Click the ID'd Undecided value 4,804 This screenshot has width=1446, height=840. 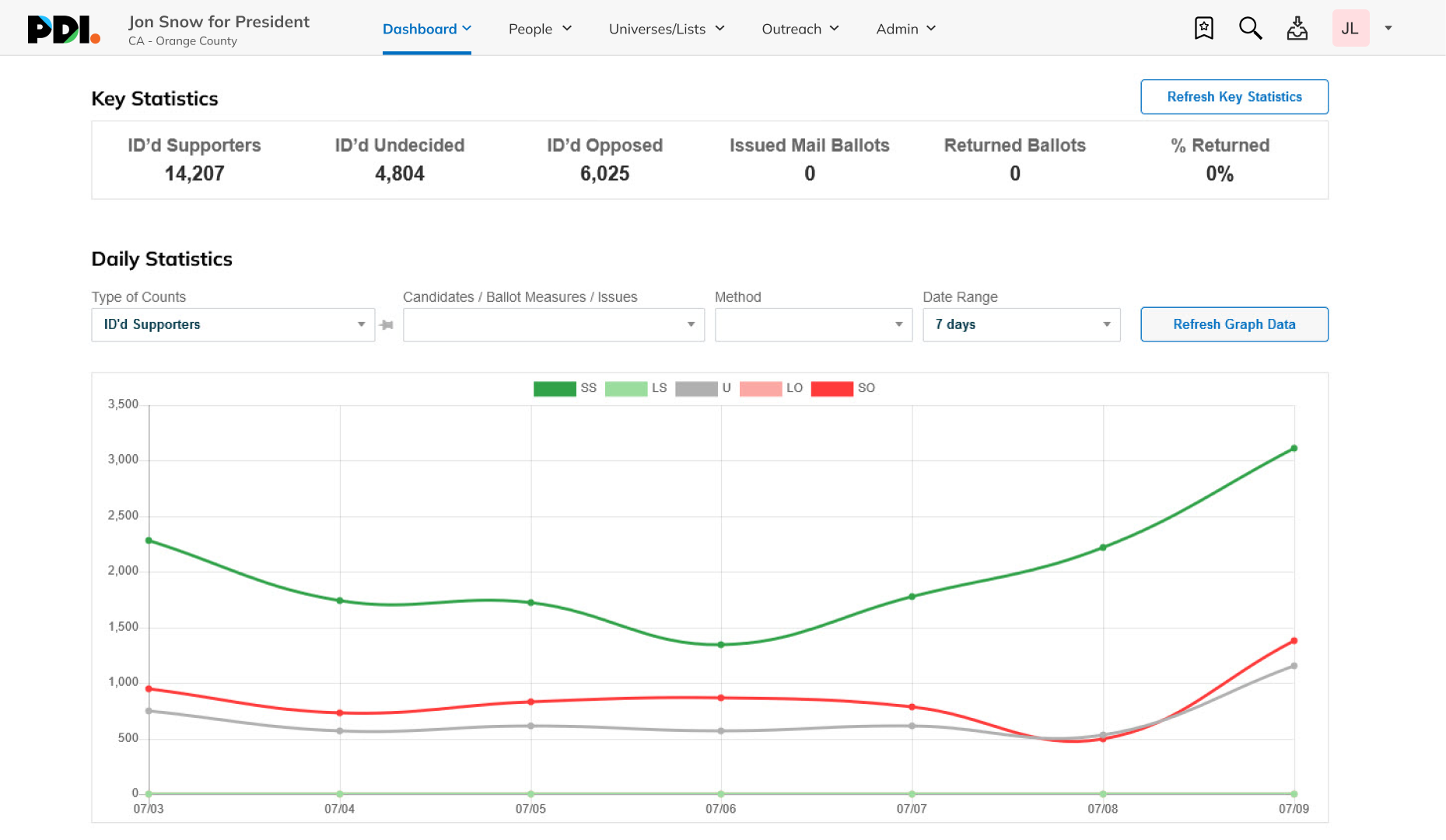(x=400, y=173)
